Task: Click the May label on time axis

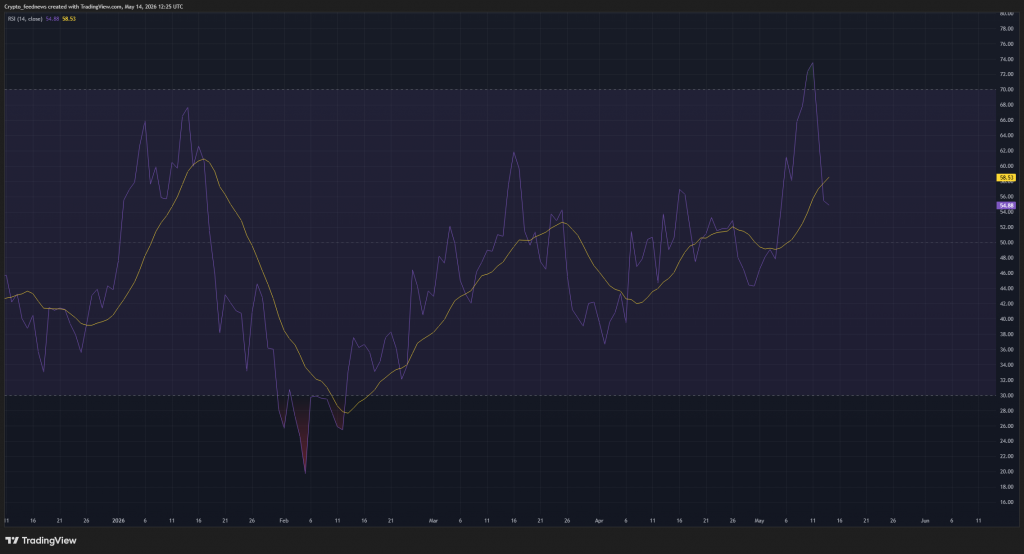Action: click(759, 521)
